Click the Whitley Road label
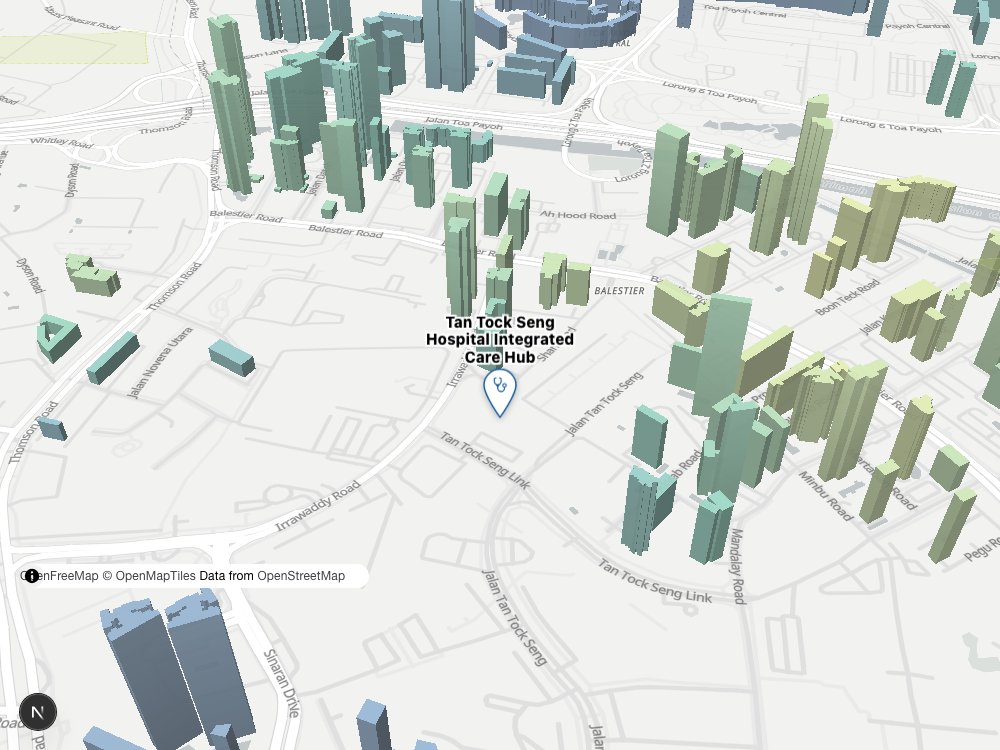 point(61,142)
